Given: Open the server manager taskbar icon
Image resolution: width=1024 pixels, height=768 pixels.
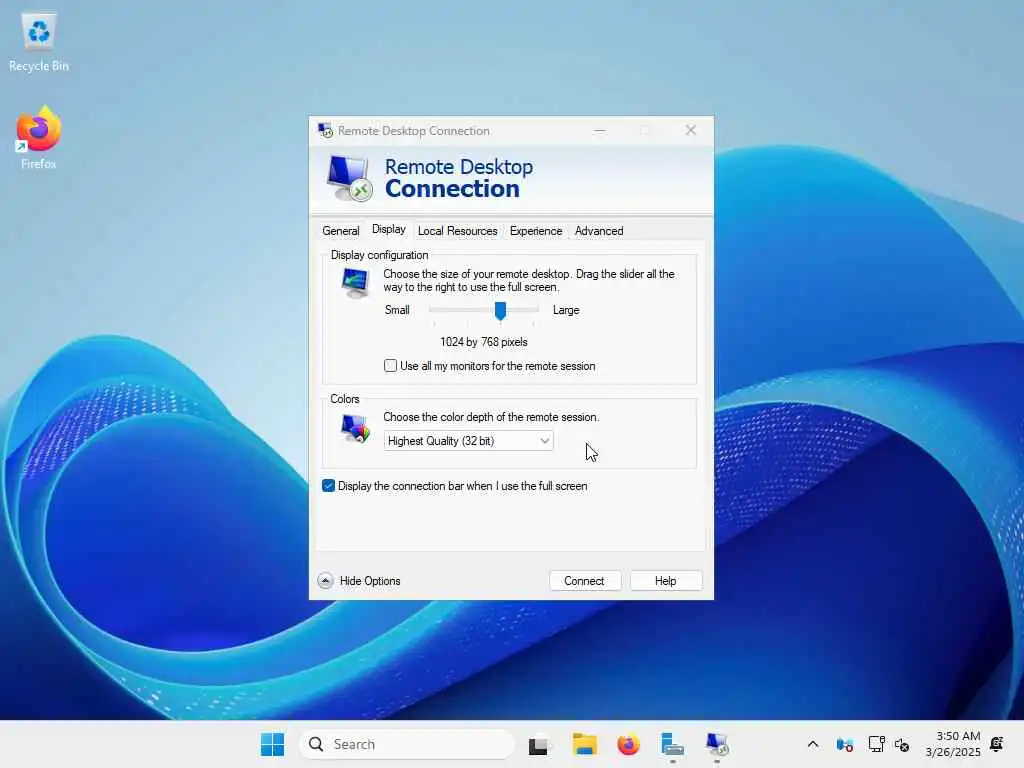Looking at the screenshot, I should [x=672, y=744].
